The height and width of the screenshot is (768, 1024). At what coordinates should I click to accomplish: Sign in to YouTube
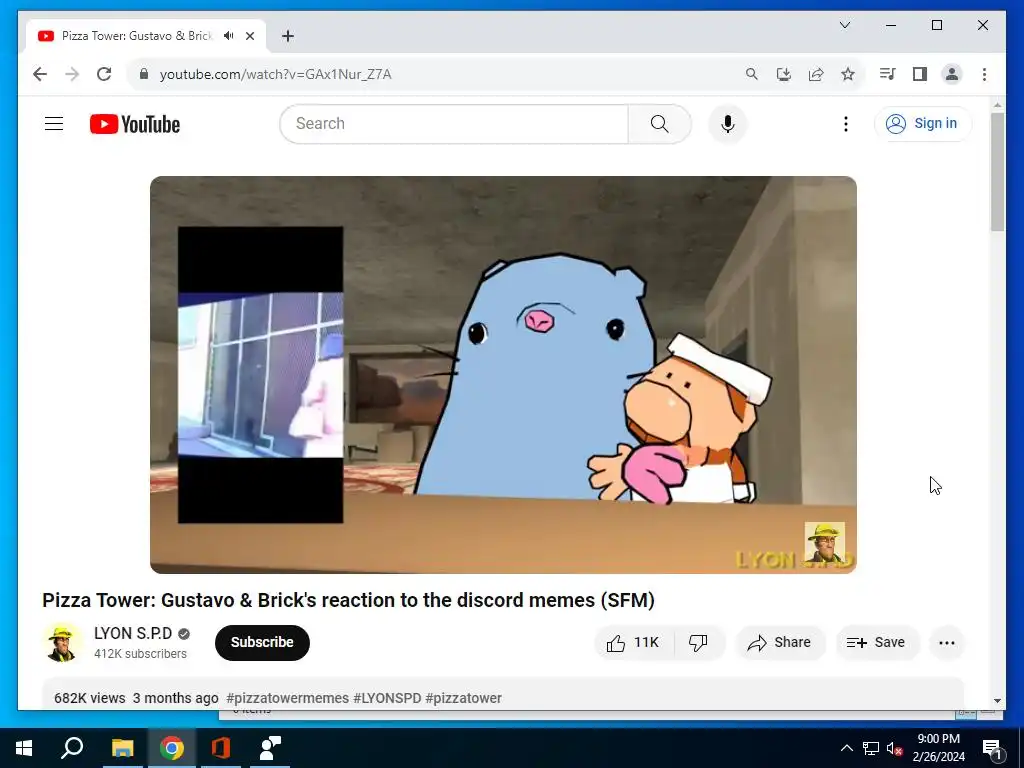click(x=923, y=123)
